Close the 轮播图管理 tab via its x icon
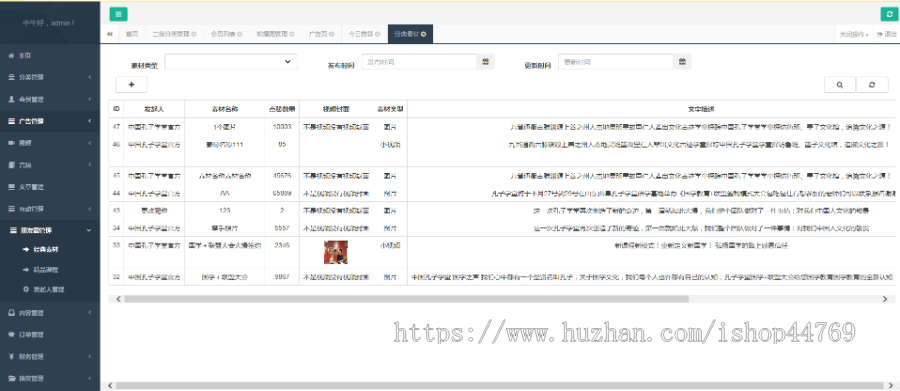Screen dimensions: 900x391 point(292,34)
